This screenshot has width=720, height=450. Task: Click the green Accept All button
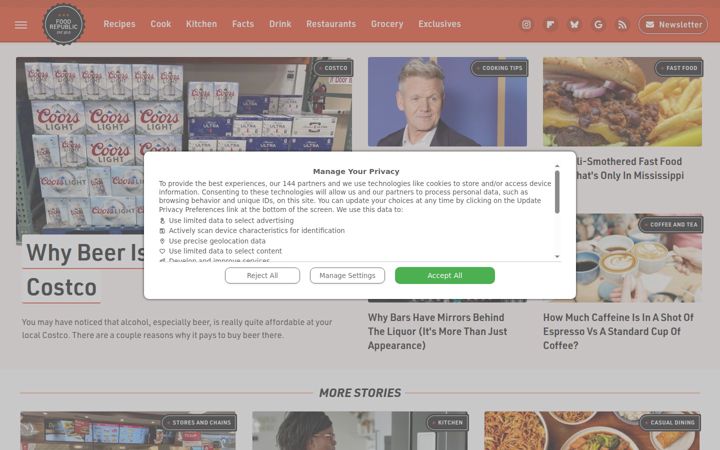(445, 276)
